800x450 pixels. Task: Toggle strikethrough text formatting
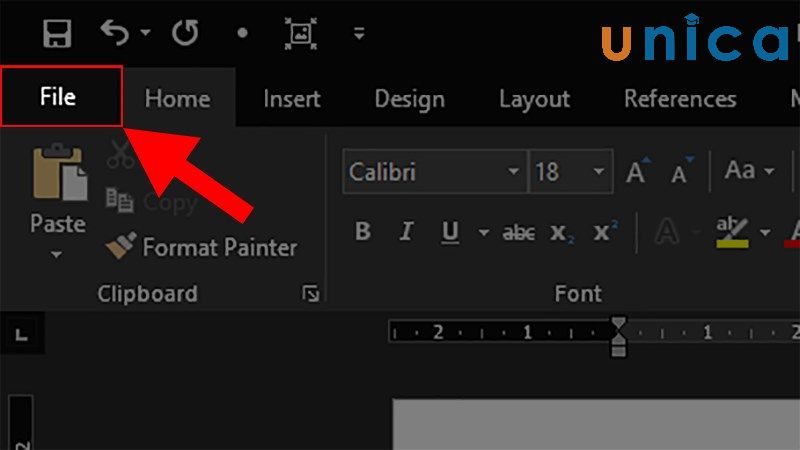(518, 233)
